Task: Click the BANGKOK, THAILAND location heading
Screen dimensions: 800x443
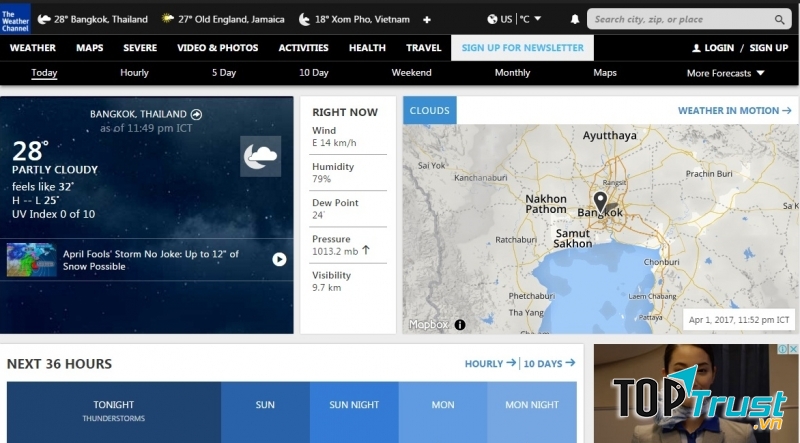Action: (x=138, y=114)
